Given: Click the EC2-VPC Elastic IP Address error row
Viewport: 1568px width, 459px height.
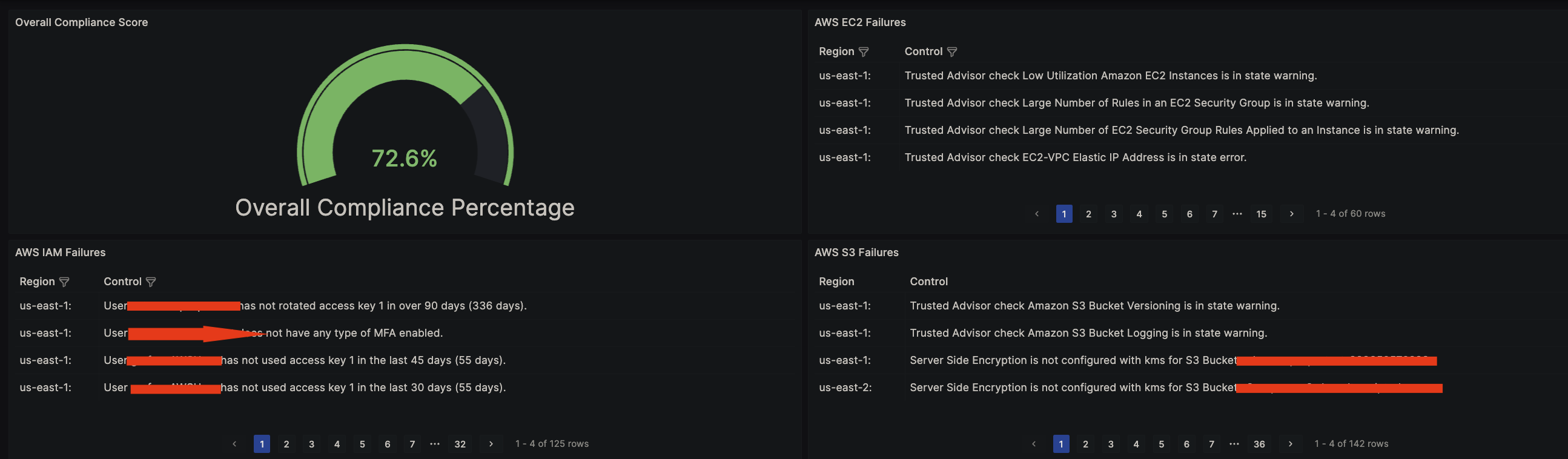Looking at the screenshot, I should (x=1075, y=157).
